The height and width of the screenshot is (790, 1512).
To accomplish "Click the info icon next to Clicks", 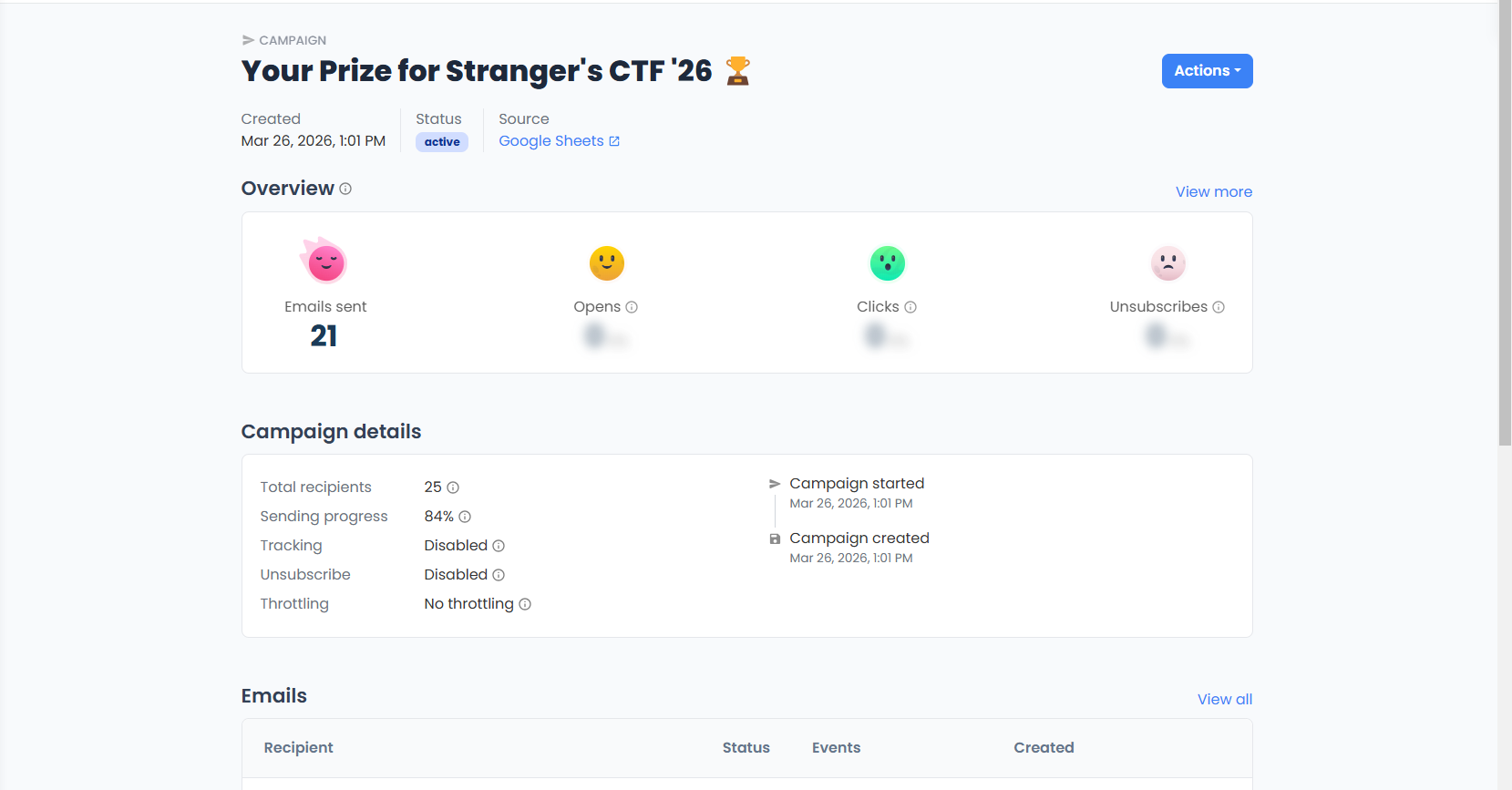I will tap(910, 307).
